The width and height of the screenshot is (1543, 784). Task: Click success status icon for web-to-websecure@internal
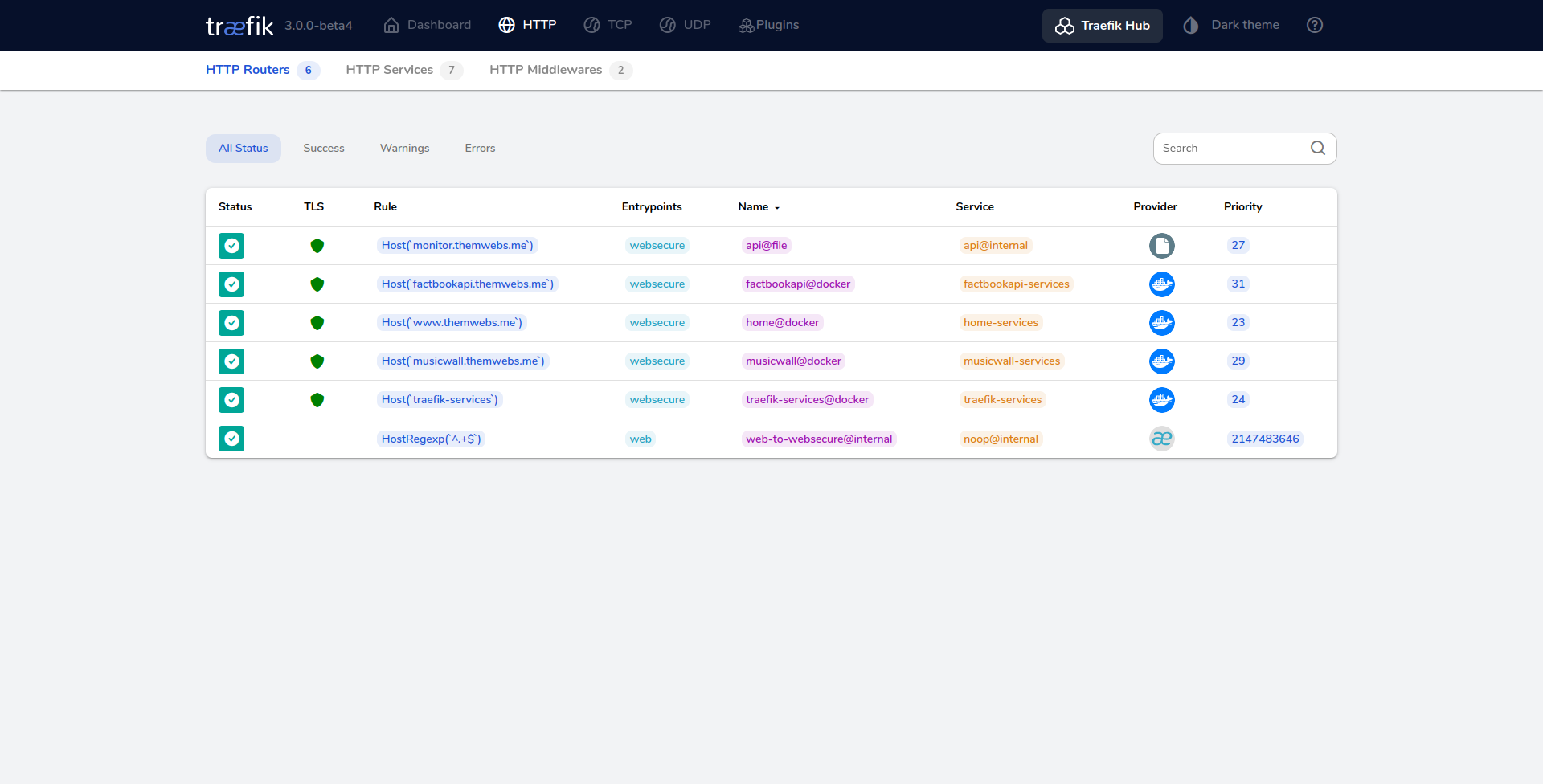pos(231,439)
